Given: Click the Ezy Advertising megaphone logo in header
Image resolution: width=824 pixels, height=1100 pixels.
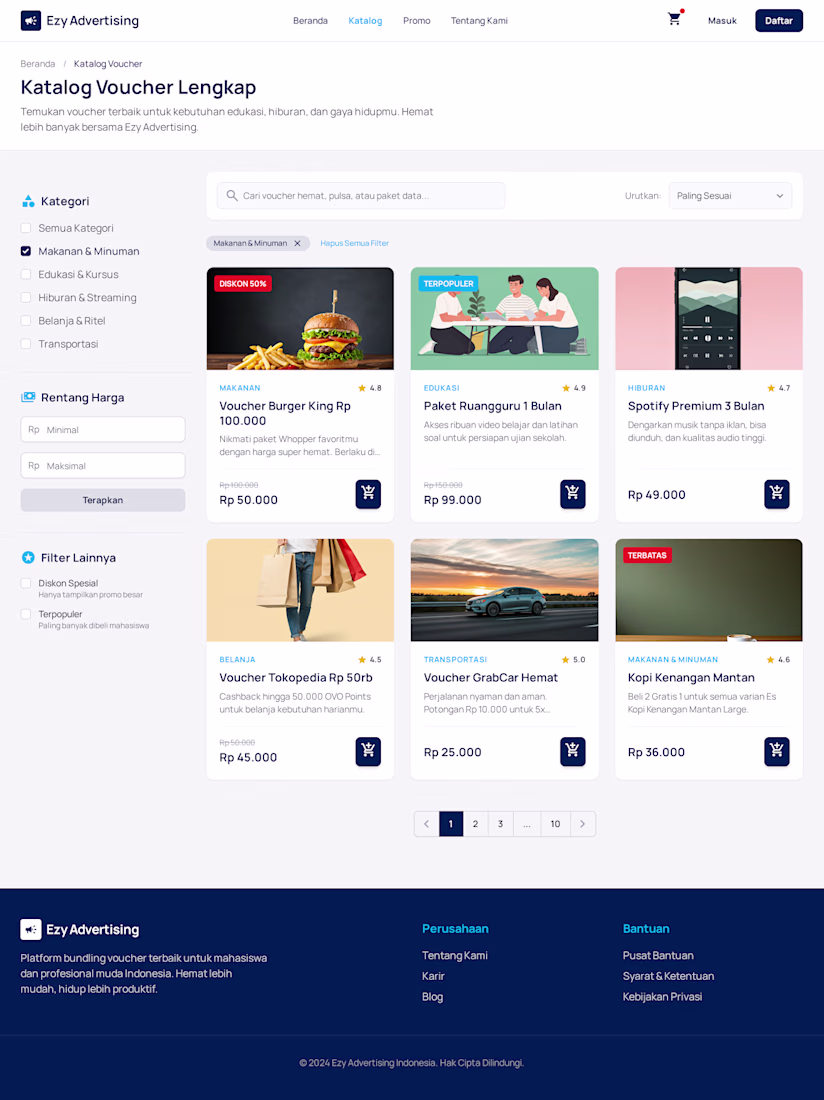Looking at the screenshot, I should [x=31, y=20].
